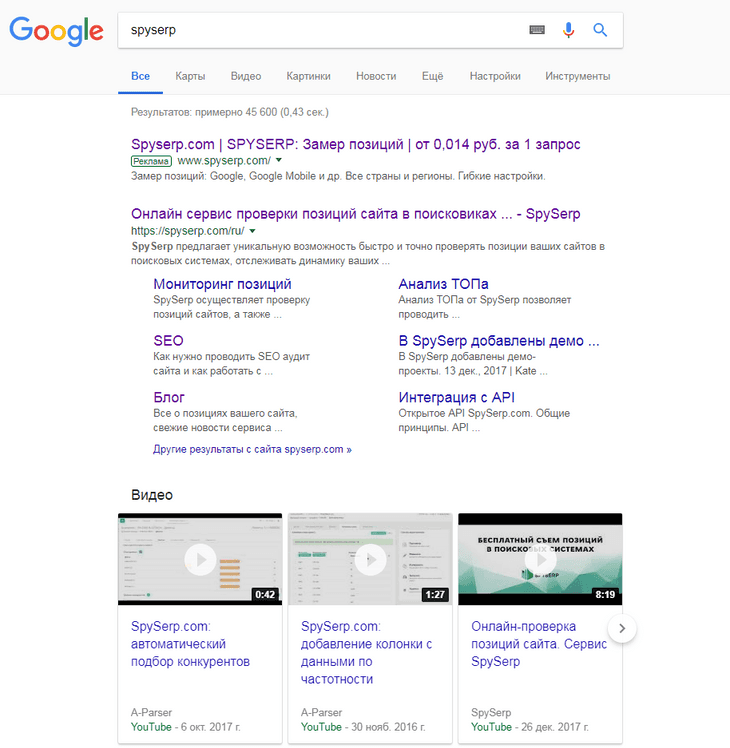Click the Реклама ad badge
Image resolution: width=730 pixels, height=748 pixels.
151,161
